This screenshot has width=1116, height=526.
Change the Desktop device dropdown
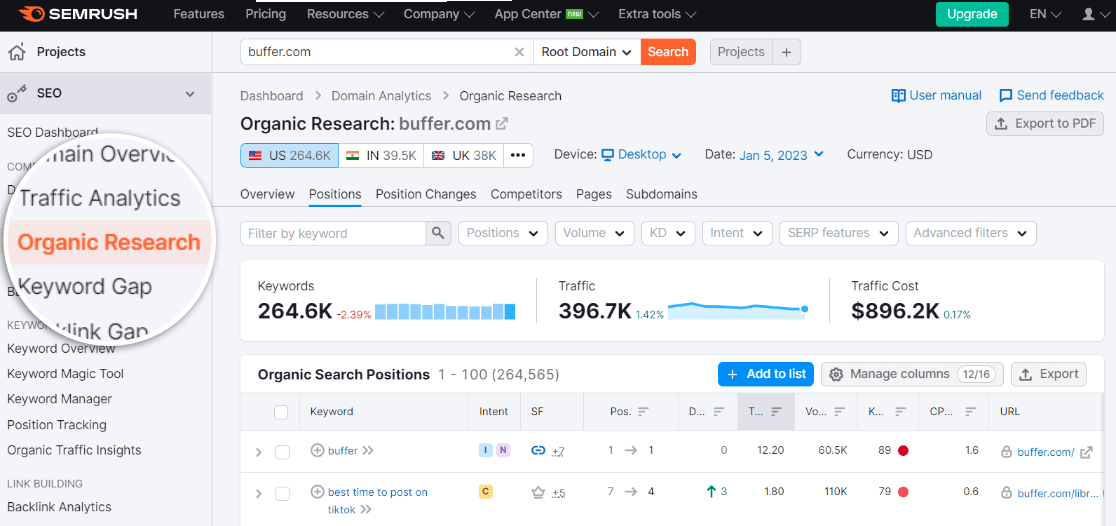pyautogui.click(x=641, y=154)
